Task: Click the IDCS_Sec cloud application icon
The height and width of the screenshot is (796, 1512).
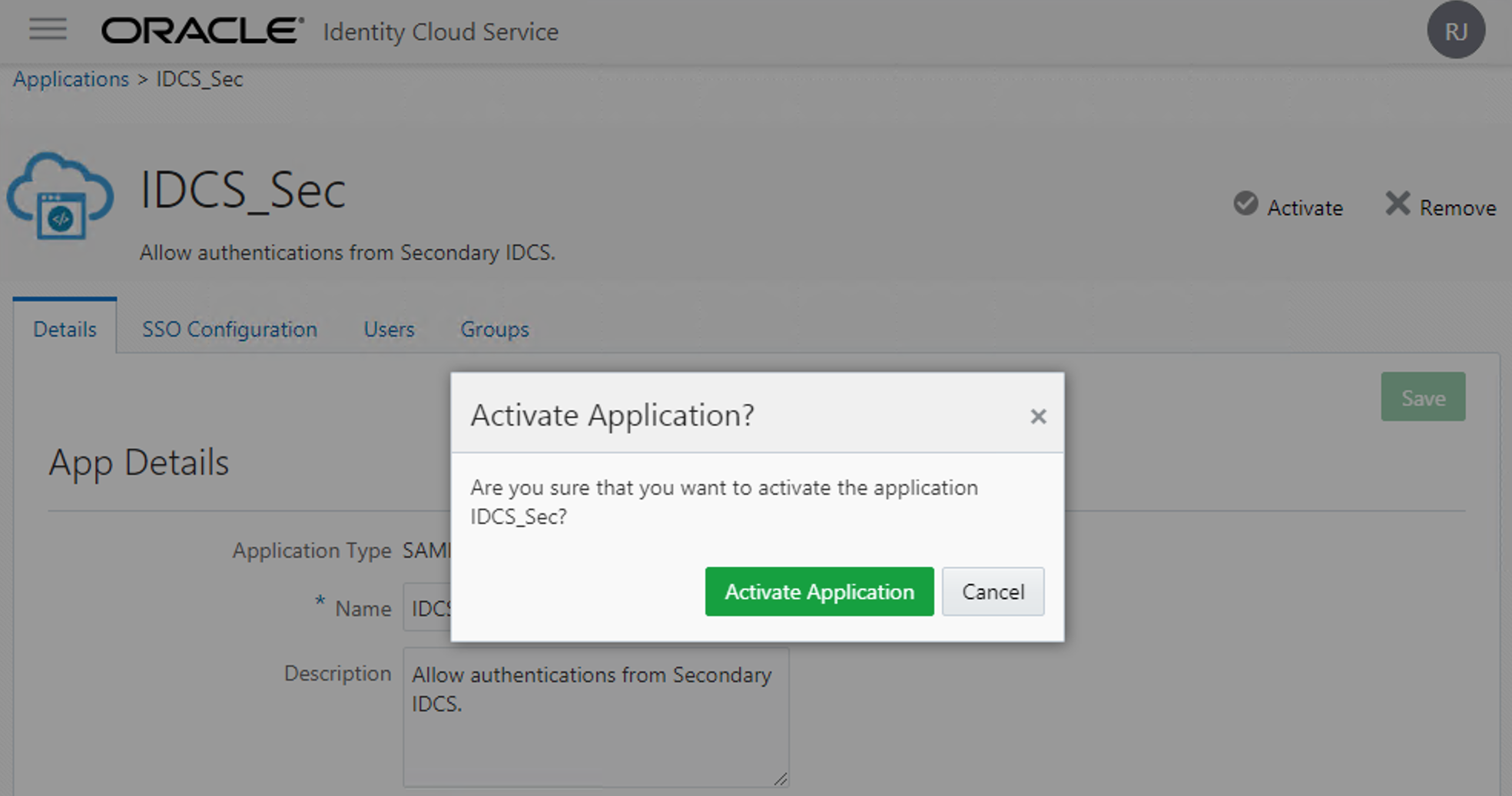Action: pyautogui.click(x=61, y=196)
